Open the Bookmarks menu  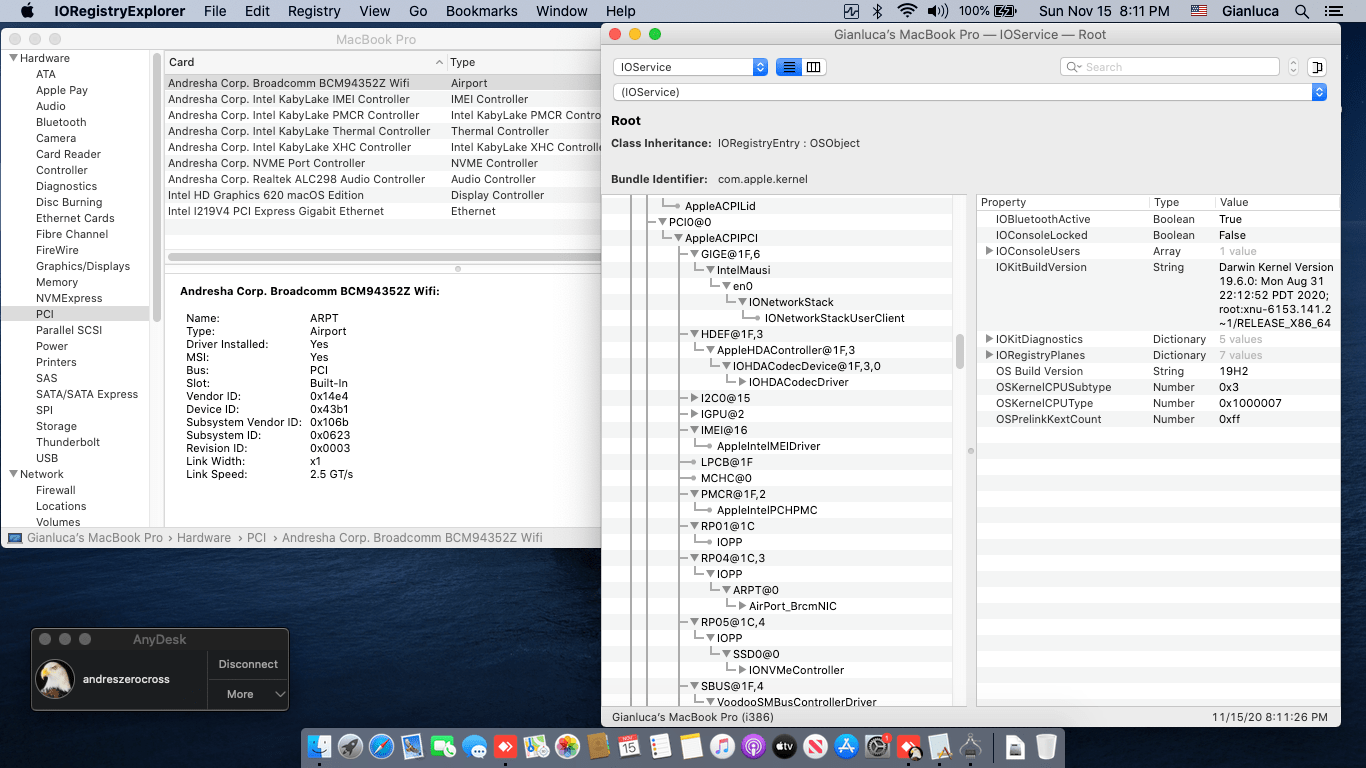tap(482, 11)
